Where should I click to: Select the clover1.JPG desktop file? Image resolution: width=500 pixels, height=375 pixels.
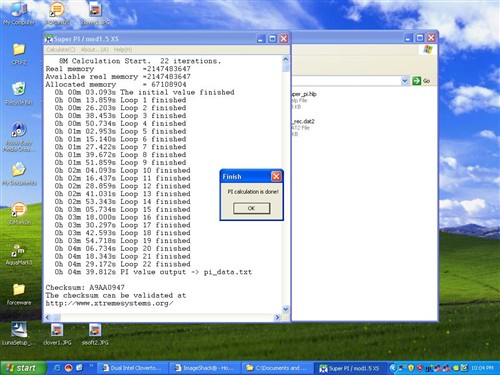click(x=57, y=334)
